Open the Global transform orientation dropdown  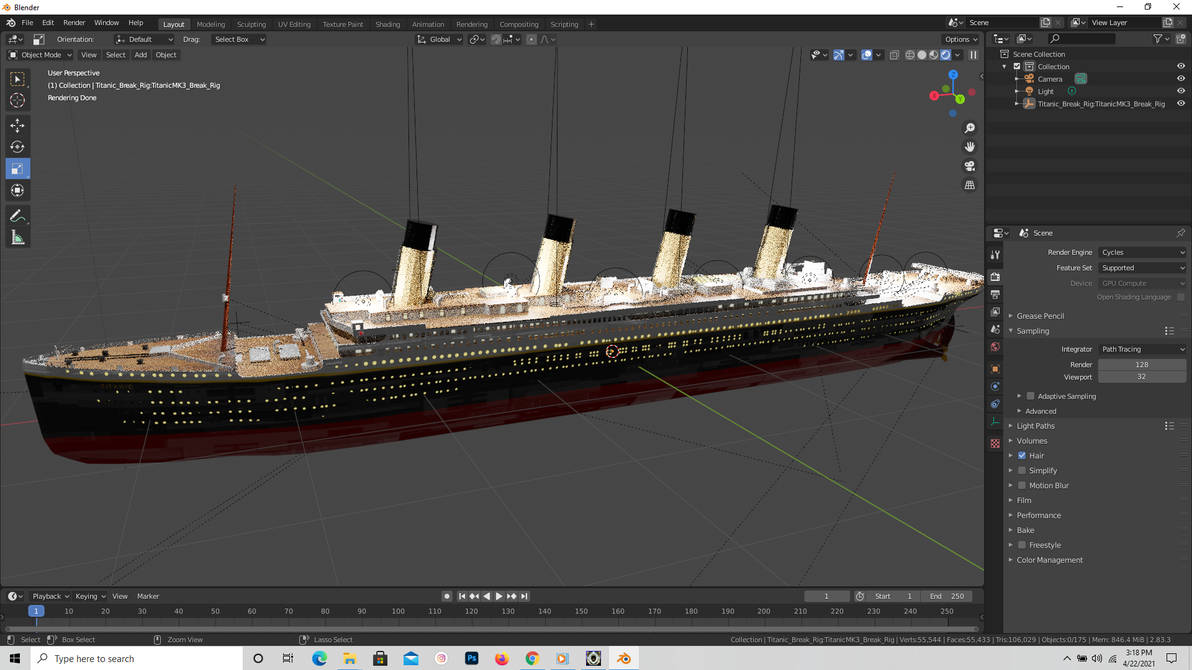(439, 40)
